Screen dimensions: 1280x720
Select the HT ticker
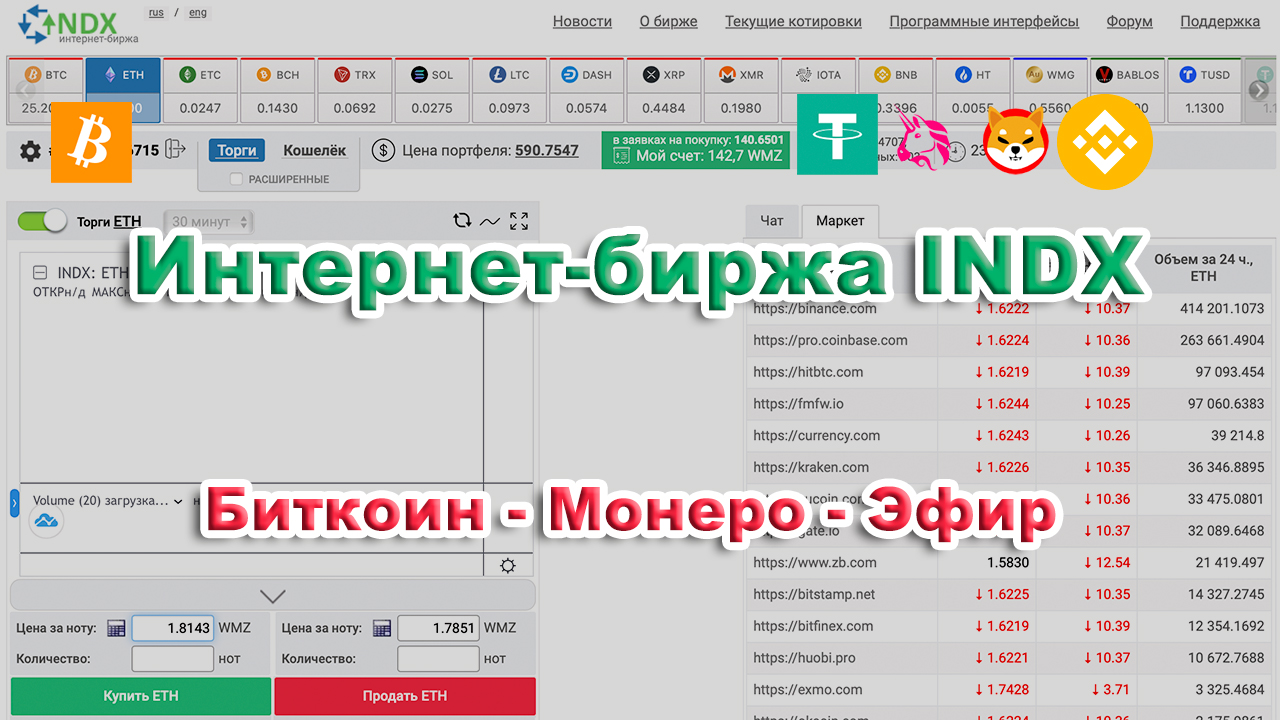point(973,90)
